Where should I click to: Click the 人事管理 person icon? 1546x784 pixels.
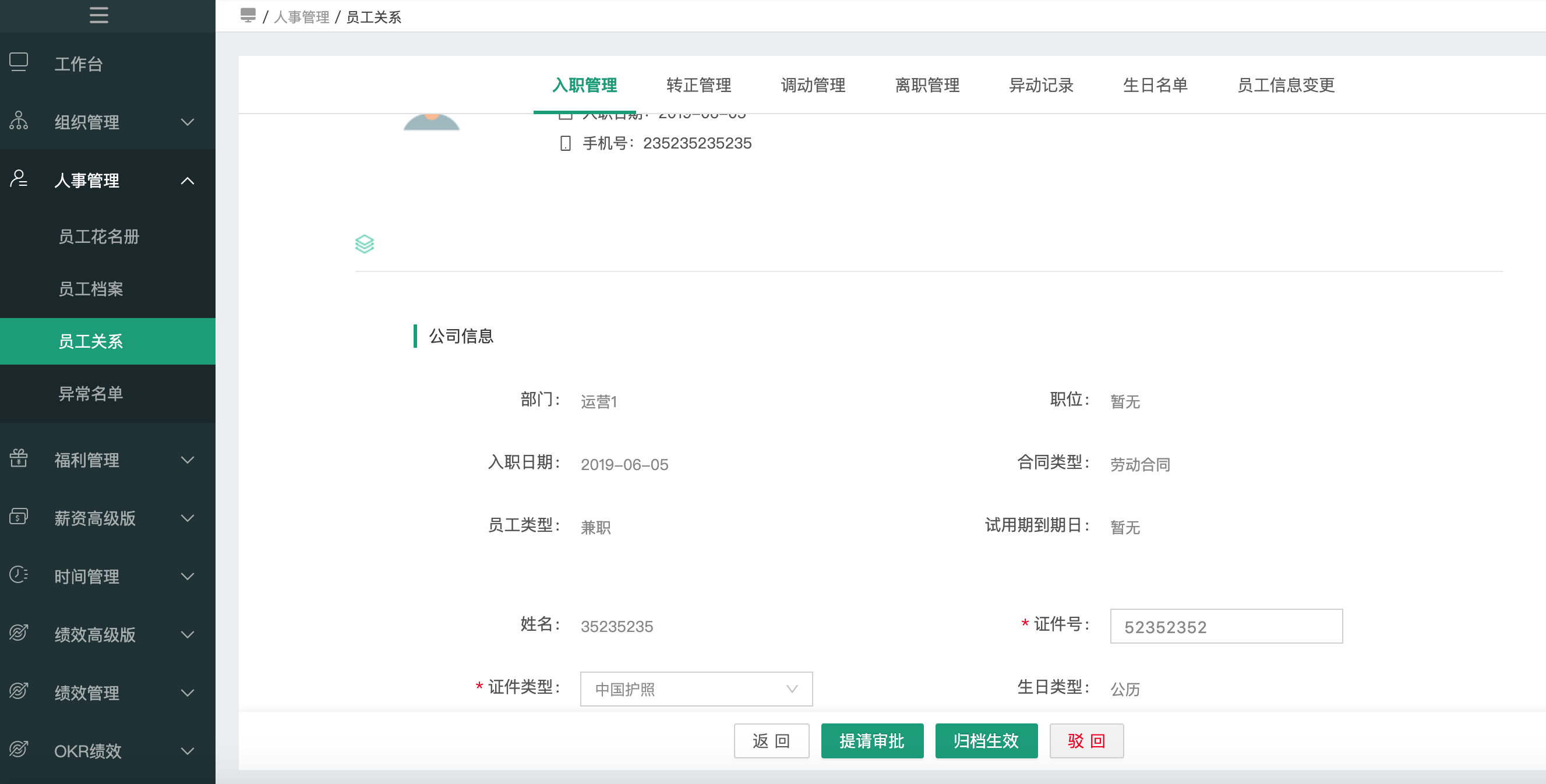[19, 179]
